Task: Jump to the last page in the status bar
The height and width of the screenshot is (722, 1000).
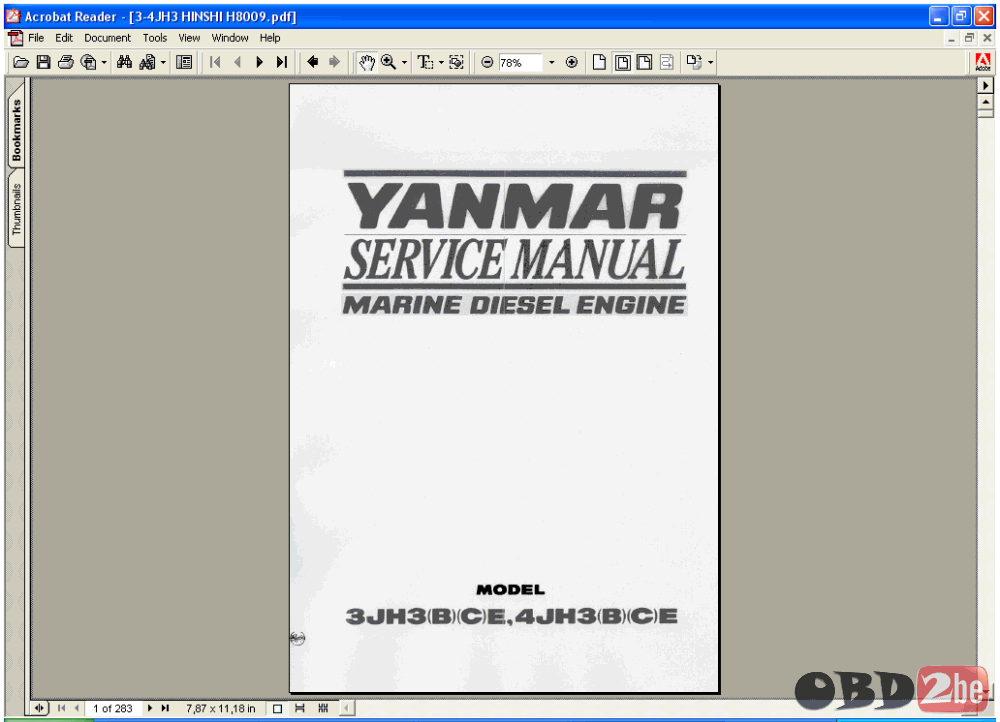Action: click(165, 708)
